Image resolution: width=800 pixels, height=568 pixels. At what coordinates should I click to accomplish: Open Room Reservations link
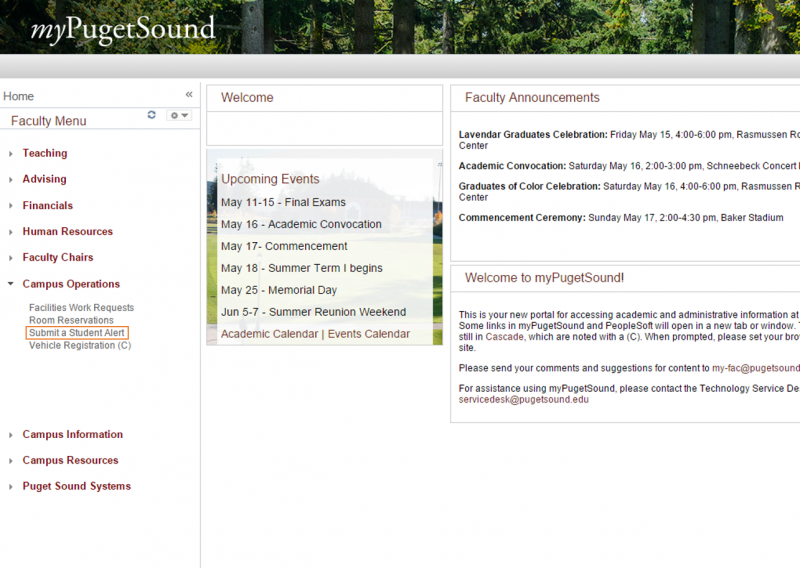pos(71,320)
